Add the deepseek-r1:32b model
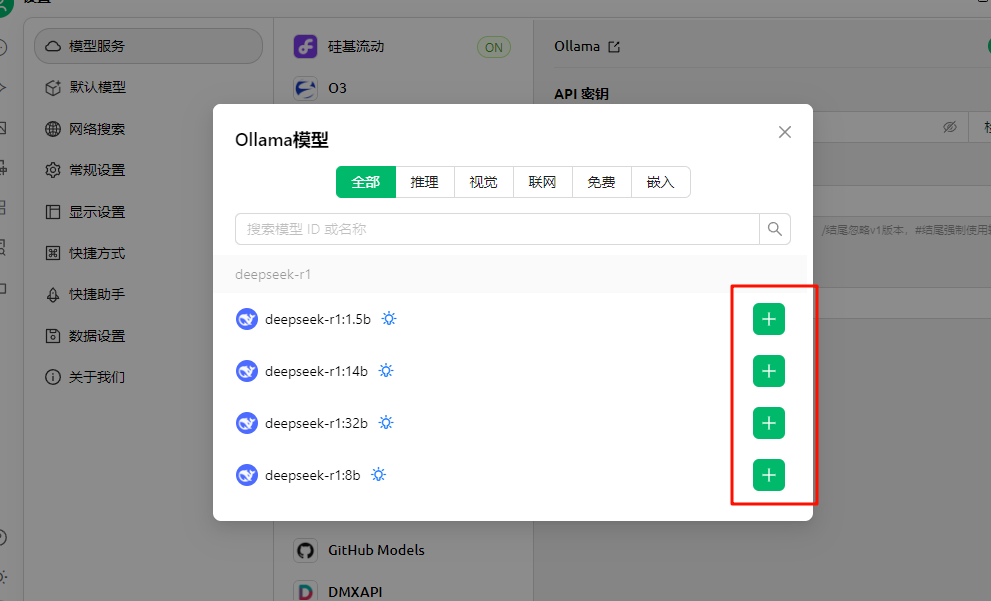 coord(769,423)
